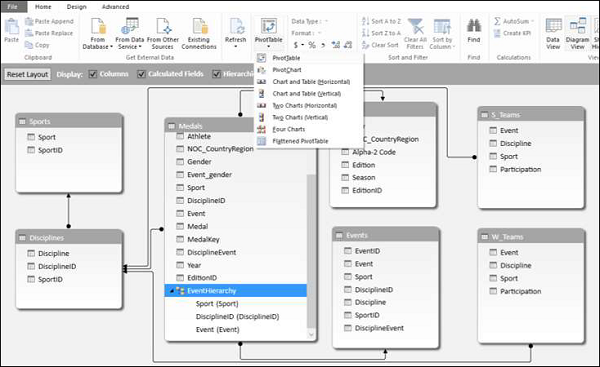The image size is (600, 367).
Task: Select the Disciplines table header
Action: click(x=69, y=238)
